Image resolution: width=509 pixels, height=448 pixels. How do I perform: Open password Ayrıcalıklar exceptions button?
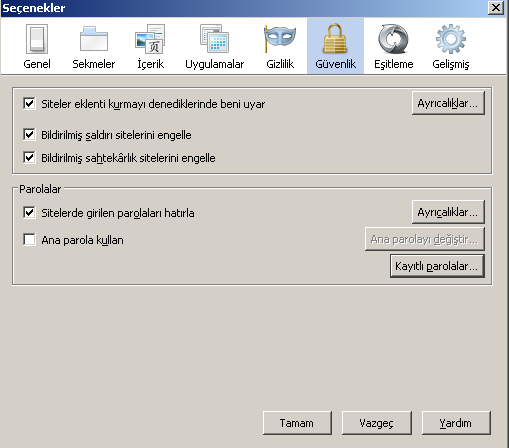pyautogui.click(x=448, y=212)
